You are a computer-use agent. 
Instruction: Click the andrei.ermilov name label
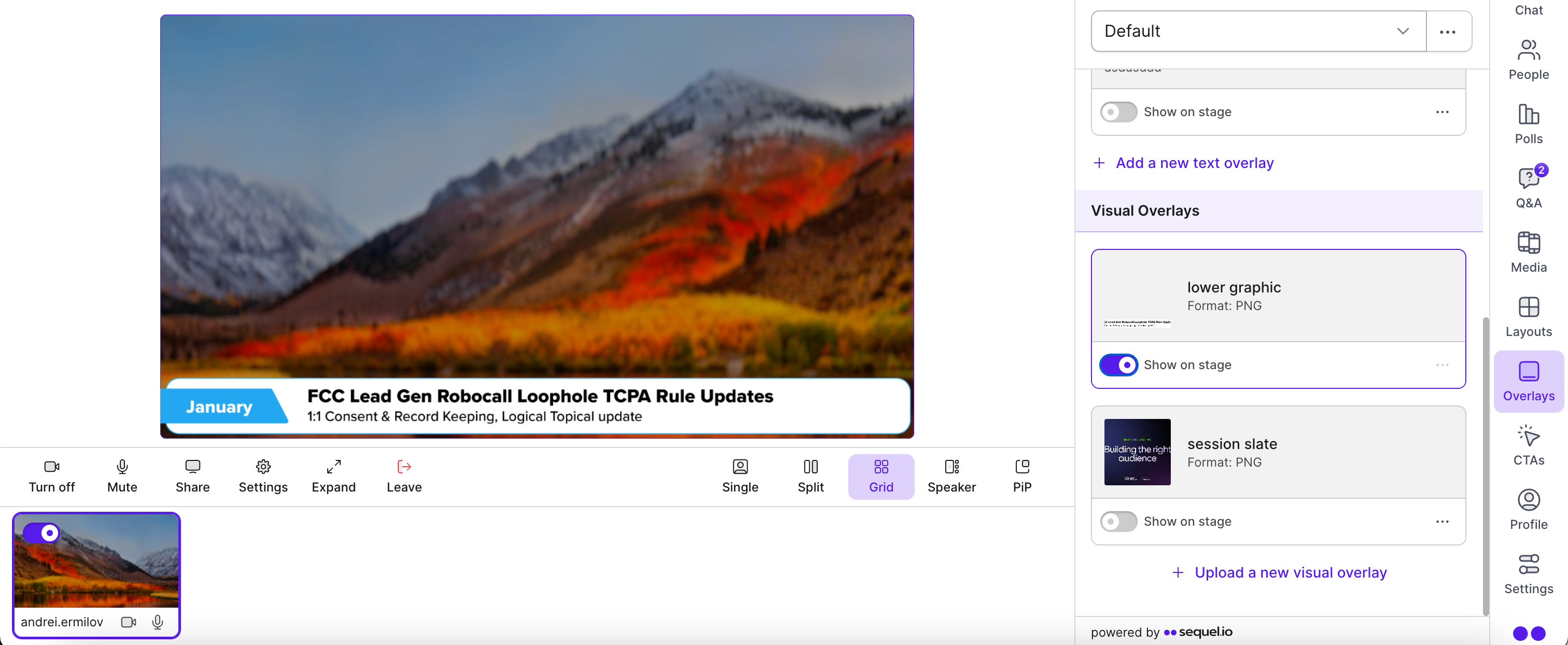point(62,622)
